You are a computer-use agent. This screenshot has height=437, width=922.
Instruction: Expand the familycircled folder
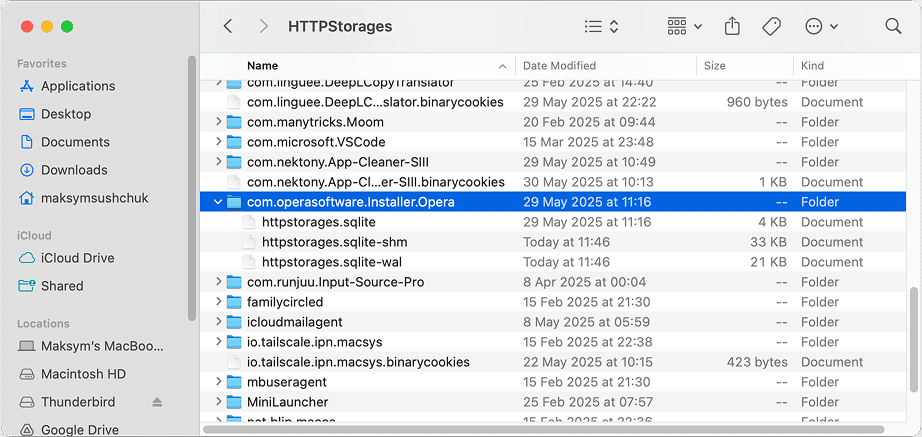coord(218,302)
